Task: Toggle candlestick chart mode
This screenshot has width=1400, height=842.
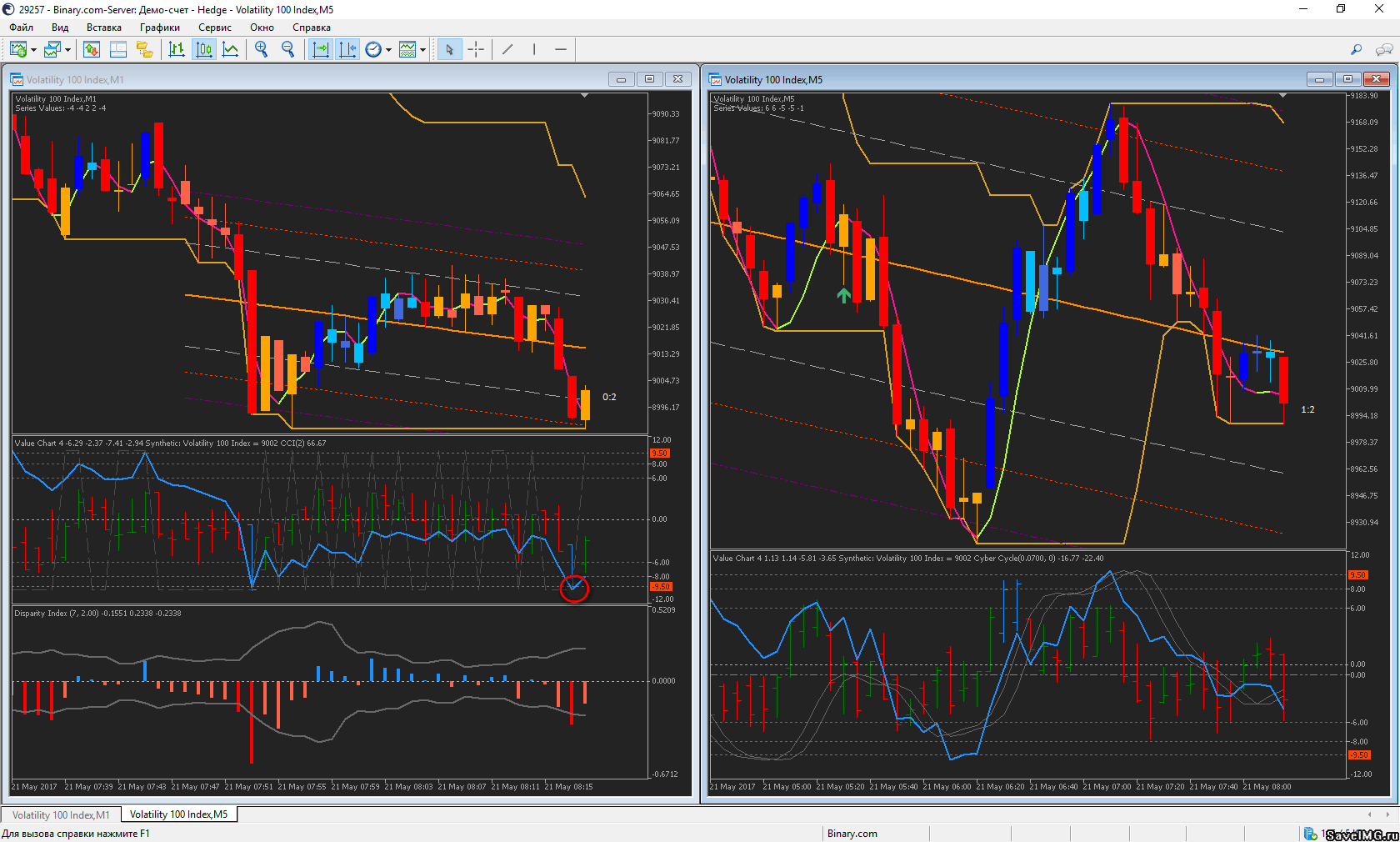Action: click(x=204, y=50)
